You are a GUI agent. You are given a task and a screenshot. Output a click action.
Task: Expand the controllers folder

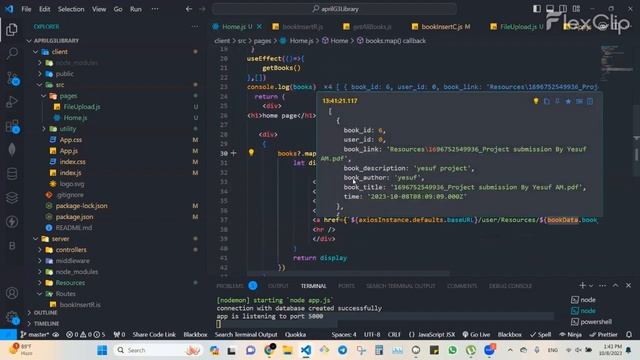click(40, 250)
